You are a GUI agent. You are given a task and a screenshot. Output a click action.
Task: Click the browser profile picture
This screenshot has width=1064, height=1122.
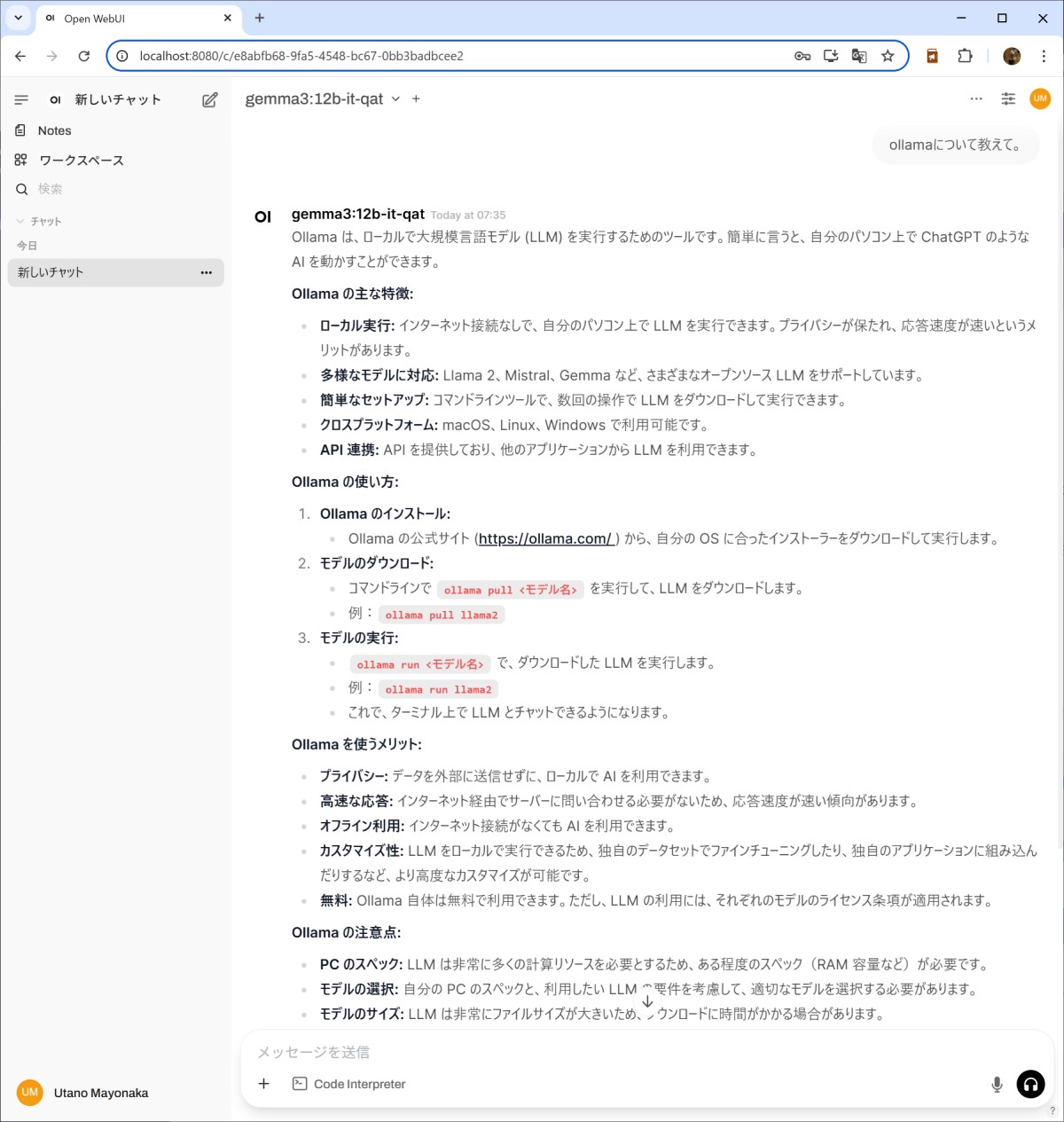click(1012, 56)
